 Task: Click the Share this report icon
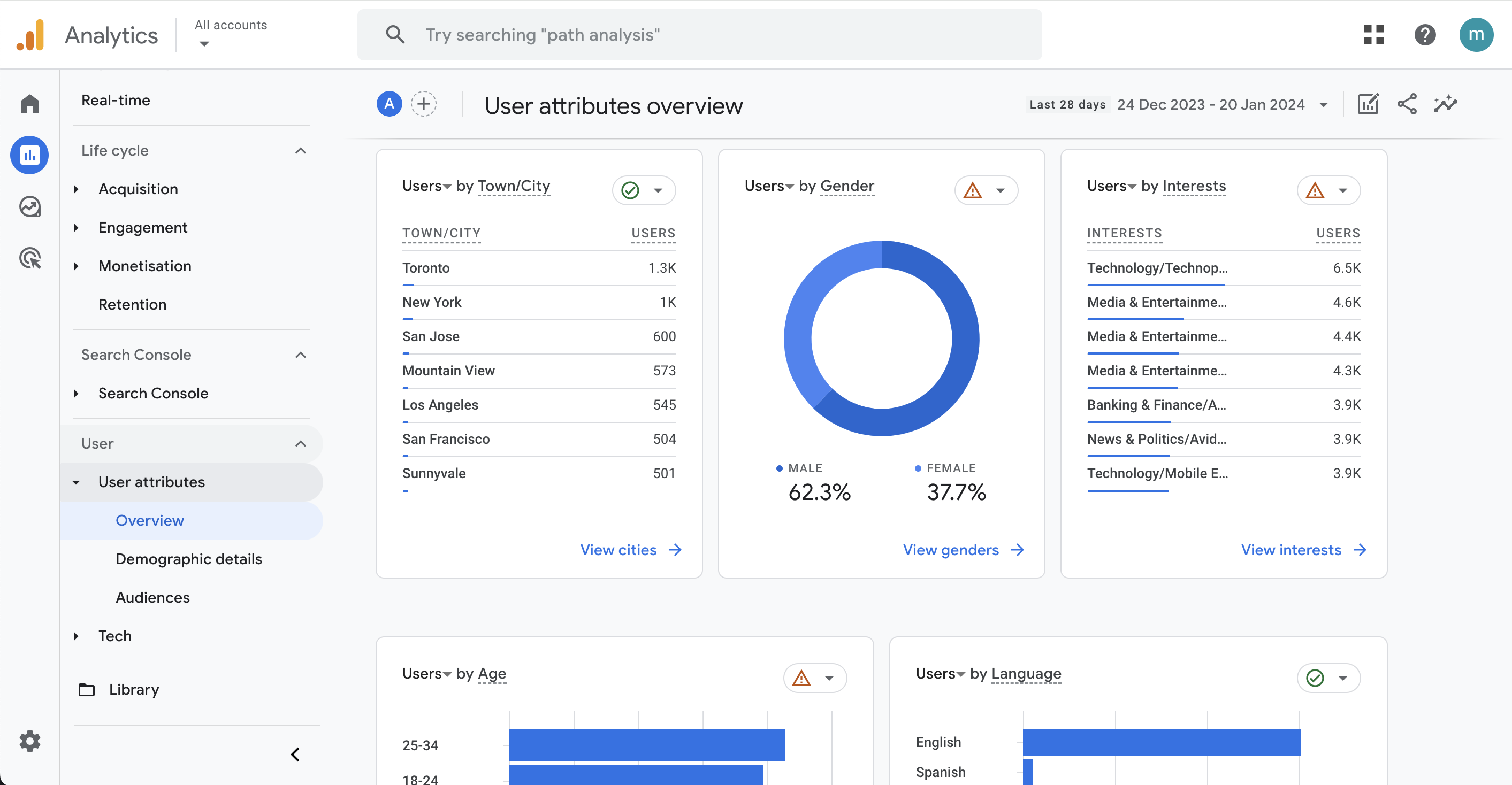[x=1407, y=104]
